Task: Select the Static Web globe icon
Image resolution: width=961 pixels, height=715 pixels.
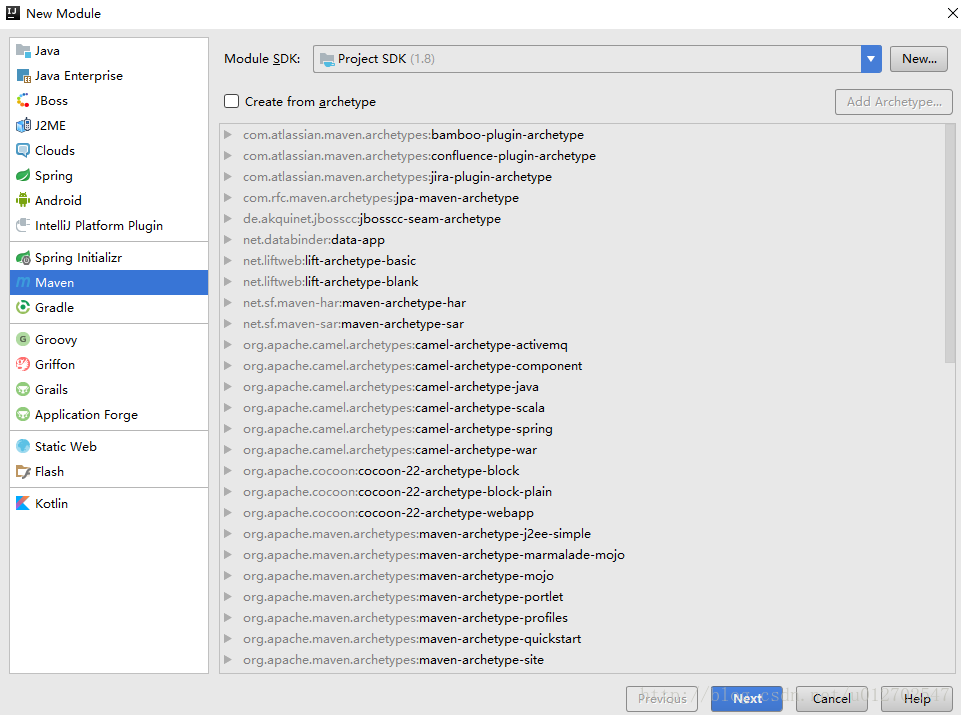Action: point(23,447)
